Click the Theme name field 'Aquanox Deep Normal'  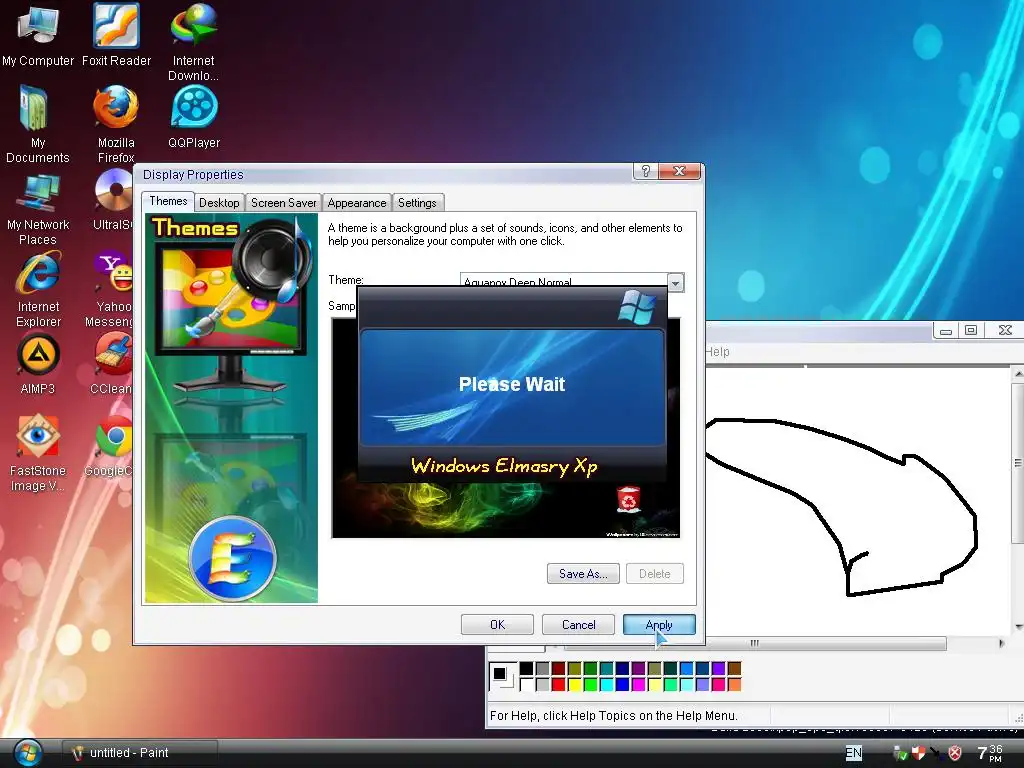pyautogui.click(x=564, y=280)
